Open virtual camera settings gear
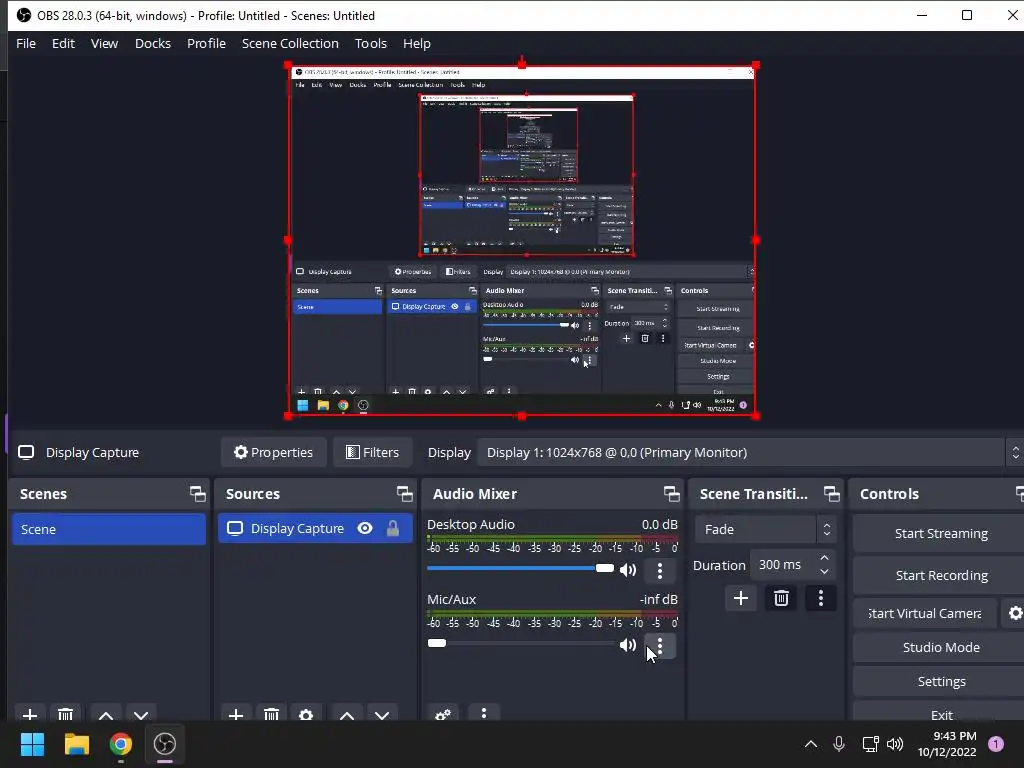The image size is (1024, 768). (1015, 613)
